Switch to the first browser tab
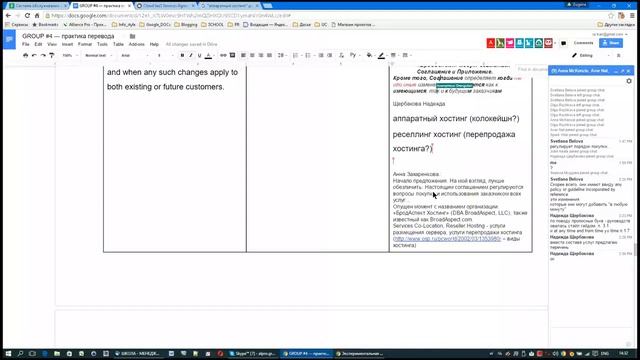 pyautogui.click(x=37, y=6)
